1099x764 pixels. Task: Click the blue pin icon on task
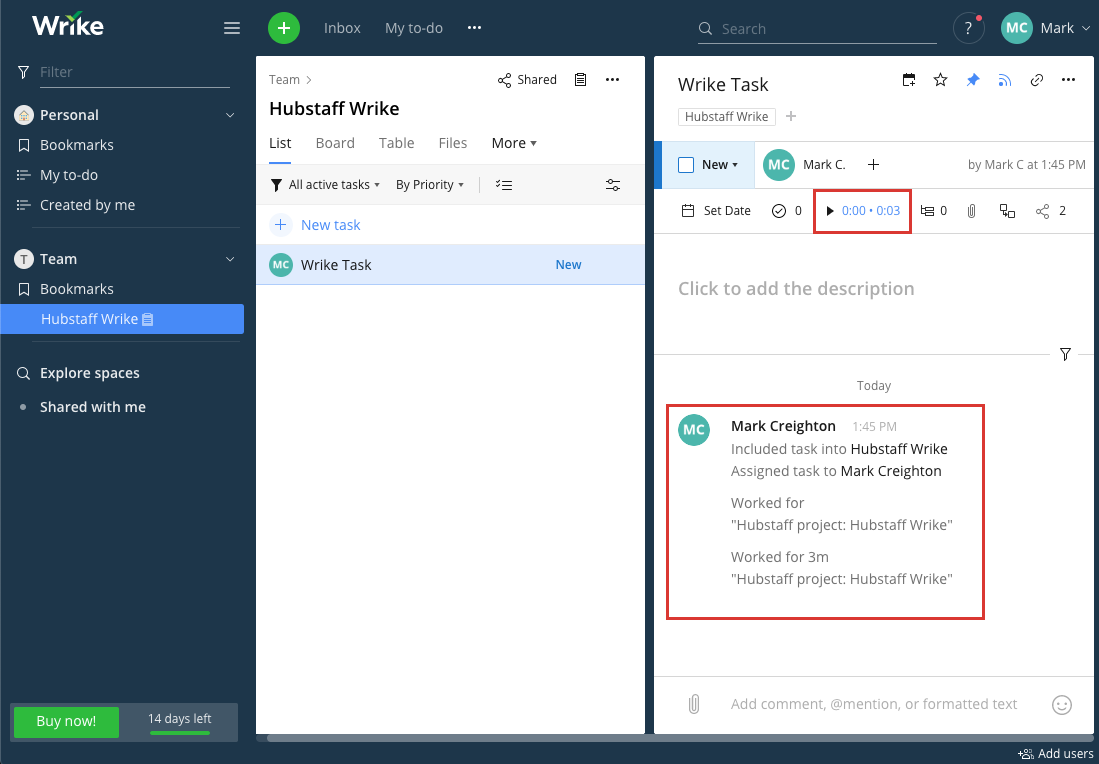973,80
